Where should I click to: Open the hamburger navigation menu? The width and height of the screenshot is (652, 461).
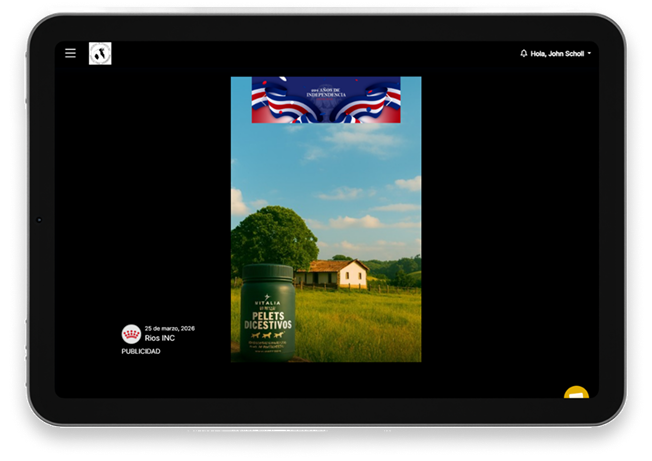tap(70, 53)
